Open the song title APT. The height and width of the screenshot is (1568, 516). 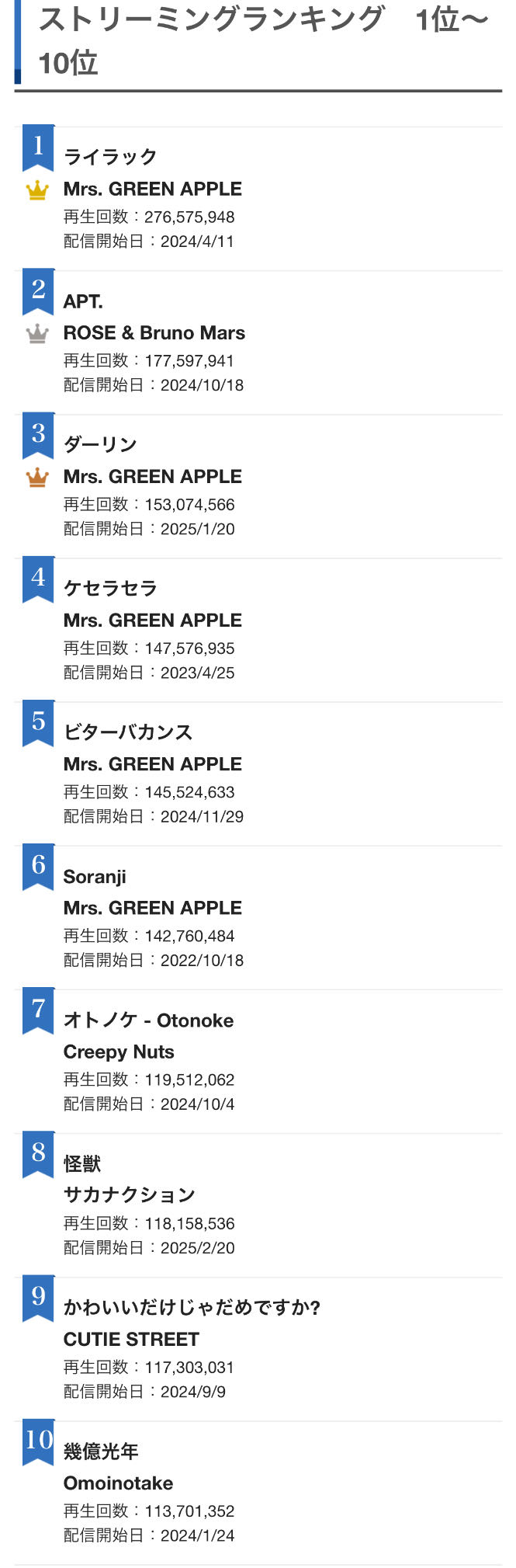tap(83, 301)
